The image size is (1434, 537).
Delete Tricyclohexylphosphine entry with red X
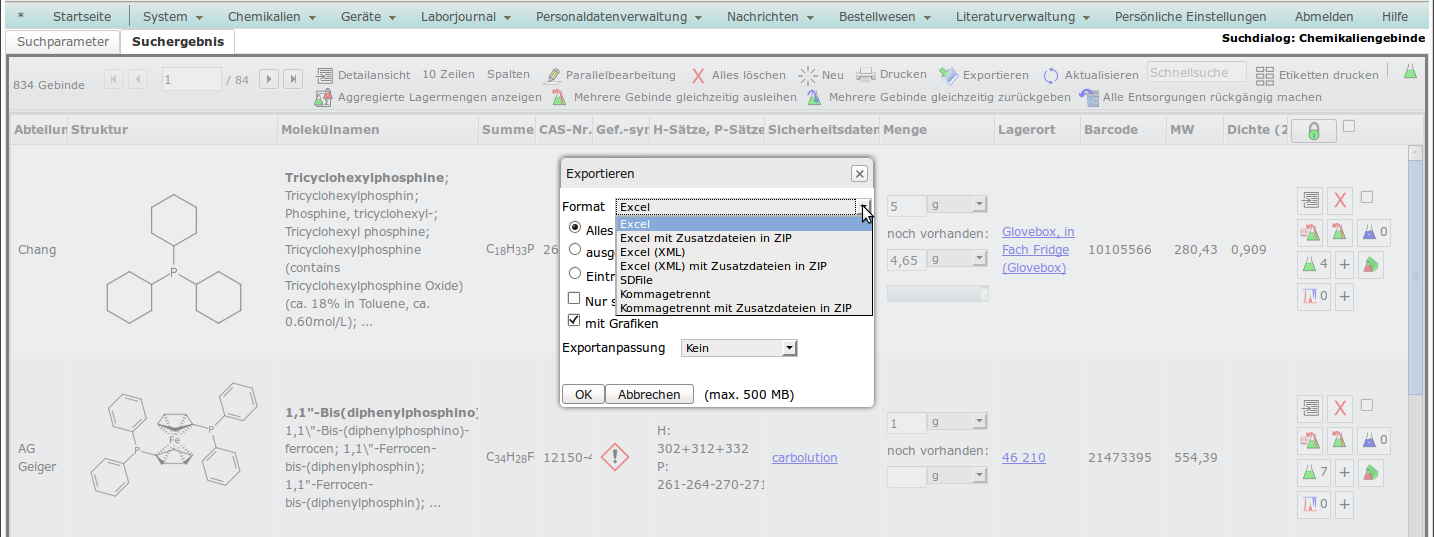1341,200
